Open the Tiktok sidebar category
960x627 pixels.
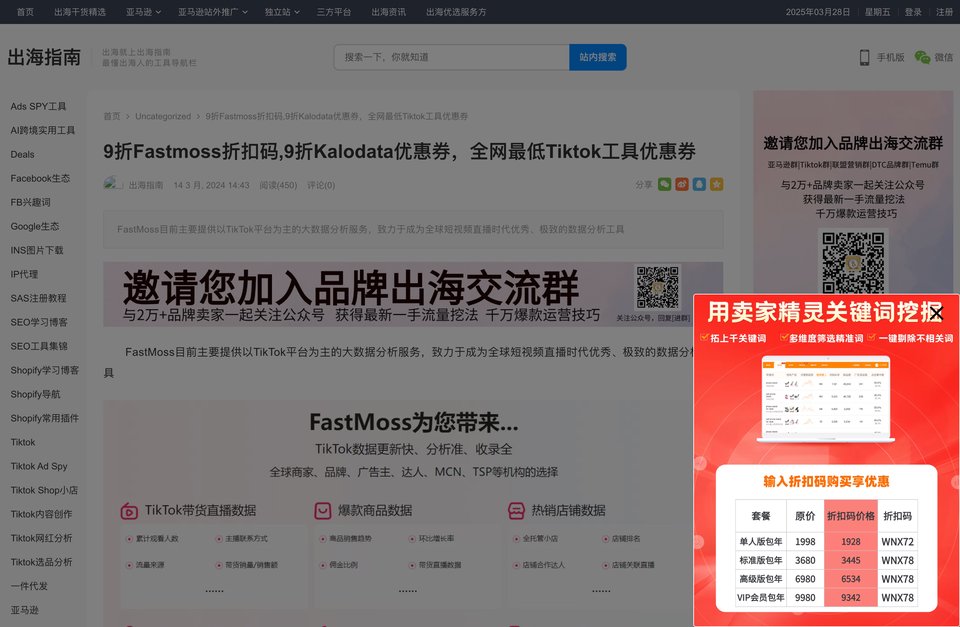pyautogui.click(x=23, y=441)
